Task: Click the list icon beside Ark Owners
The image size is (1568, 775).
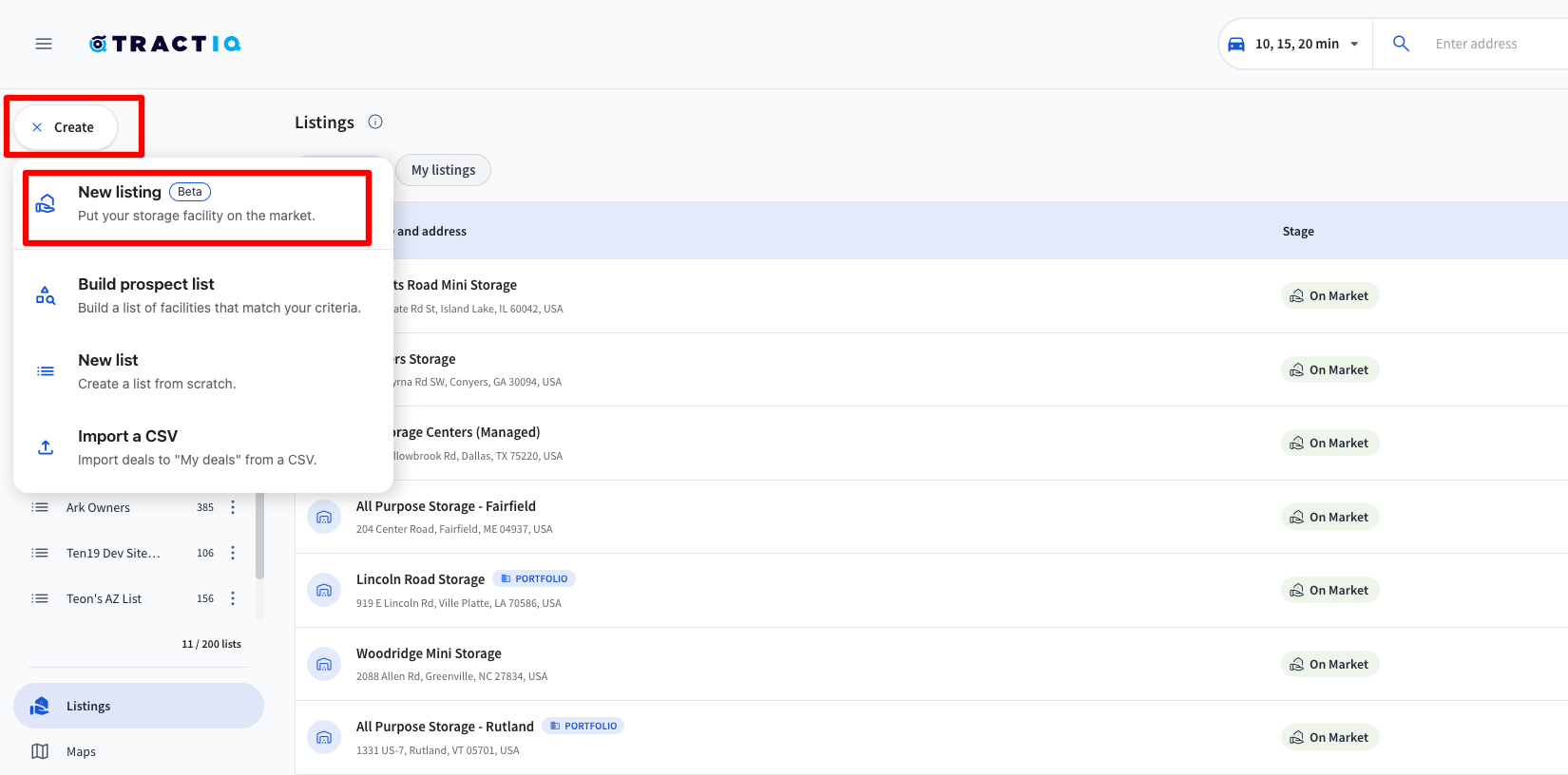Action: (40, 507)
